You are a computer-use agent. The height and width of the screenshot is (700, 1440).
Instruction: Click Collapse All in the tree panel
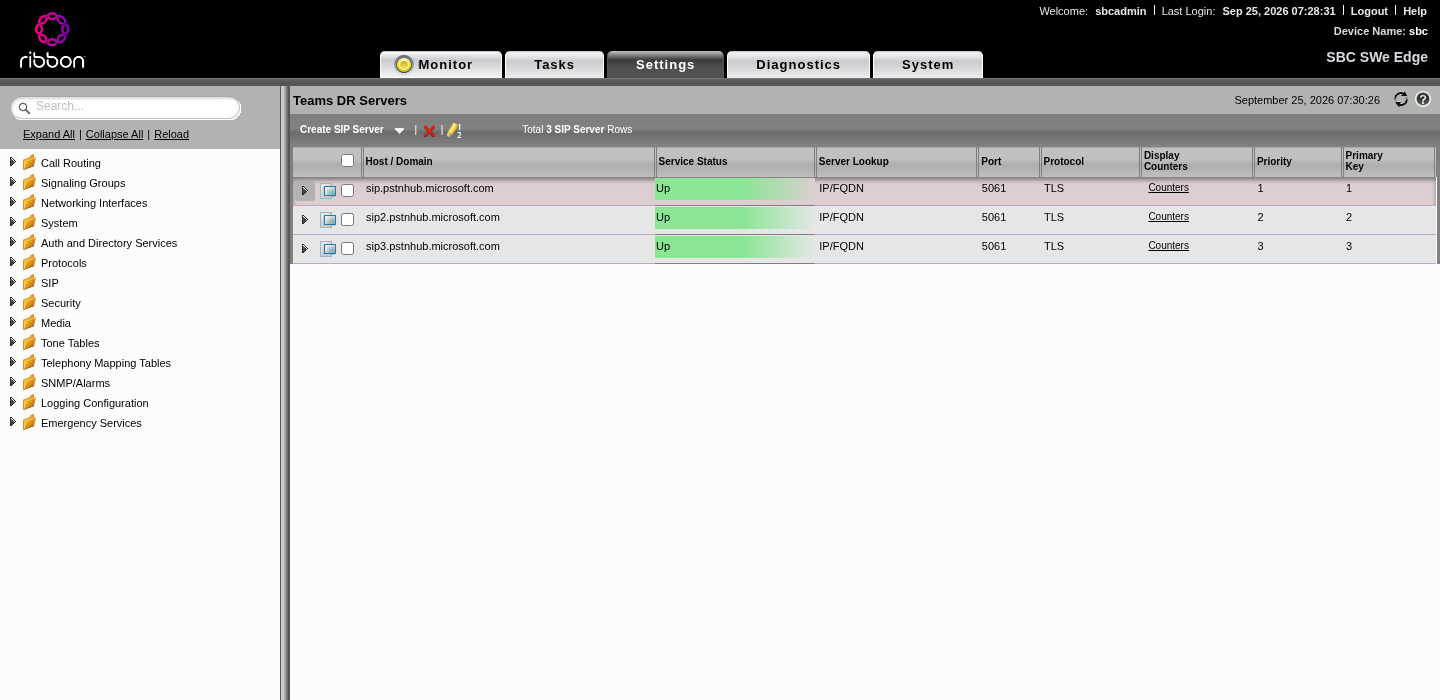(x=115, y=134)
